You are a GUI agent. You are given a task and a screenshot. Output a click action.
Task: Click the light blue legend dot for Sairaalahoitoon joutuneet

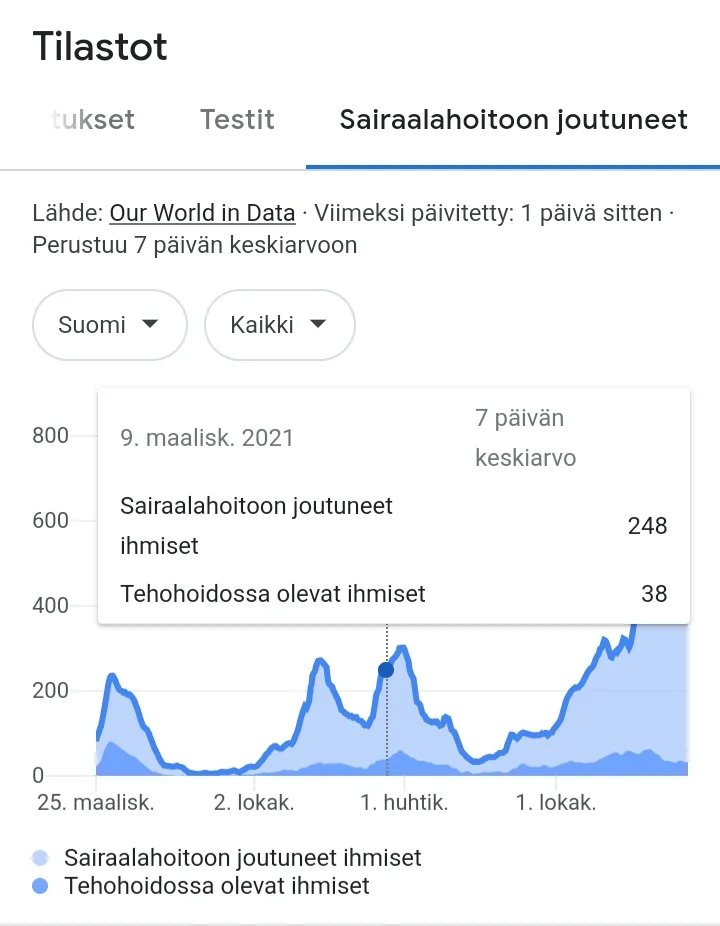(x=40, y=858)
